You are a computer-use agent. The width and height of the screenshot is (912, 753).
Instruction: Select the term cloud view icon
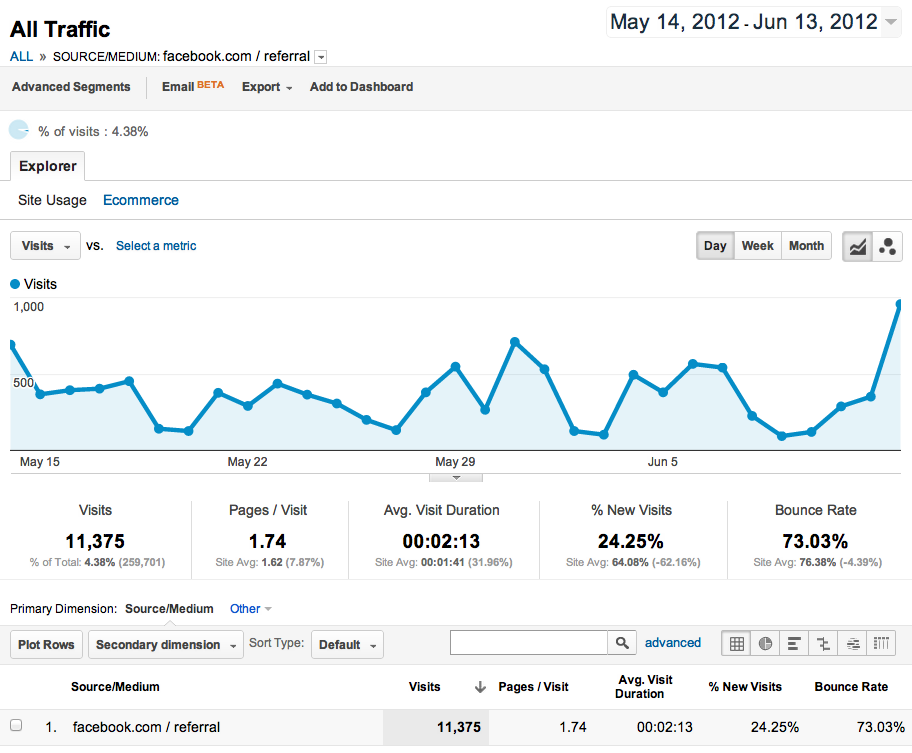853,644
